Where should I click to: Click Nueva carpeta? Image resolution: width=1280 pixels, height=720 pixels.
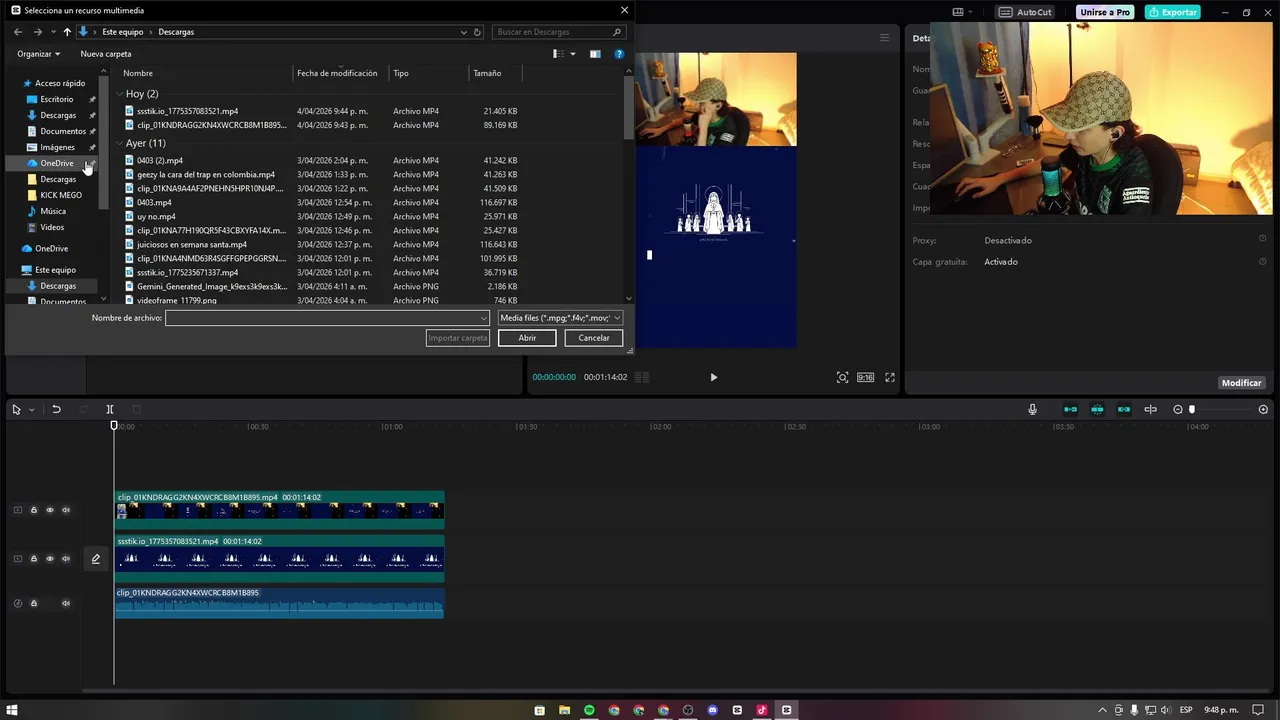pos(106,54)
